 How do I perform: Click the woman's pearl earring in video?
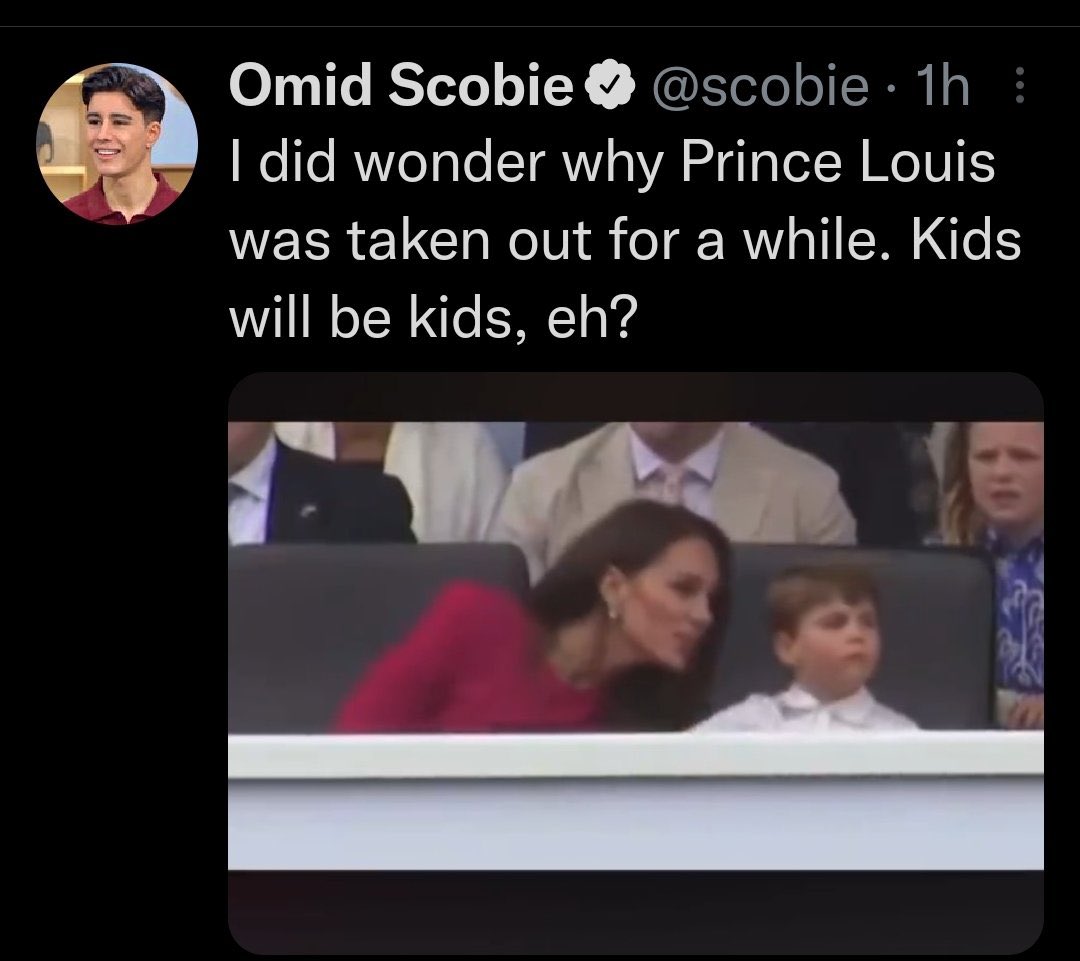click(612, 609)
